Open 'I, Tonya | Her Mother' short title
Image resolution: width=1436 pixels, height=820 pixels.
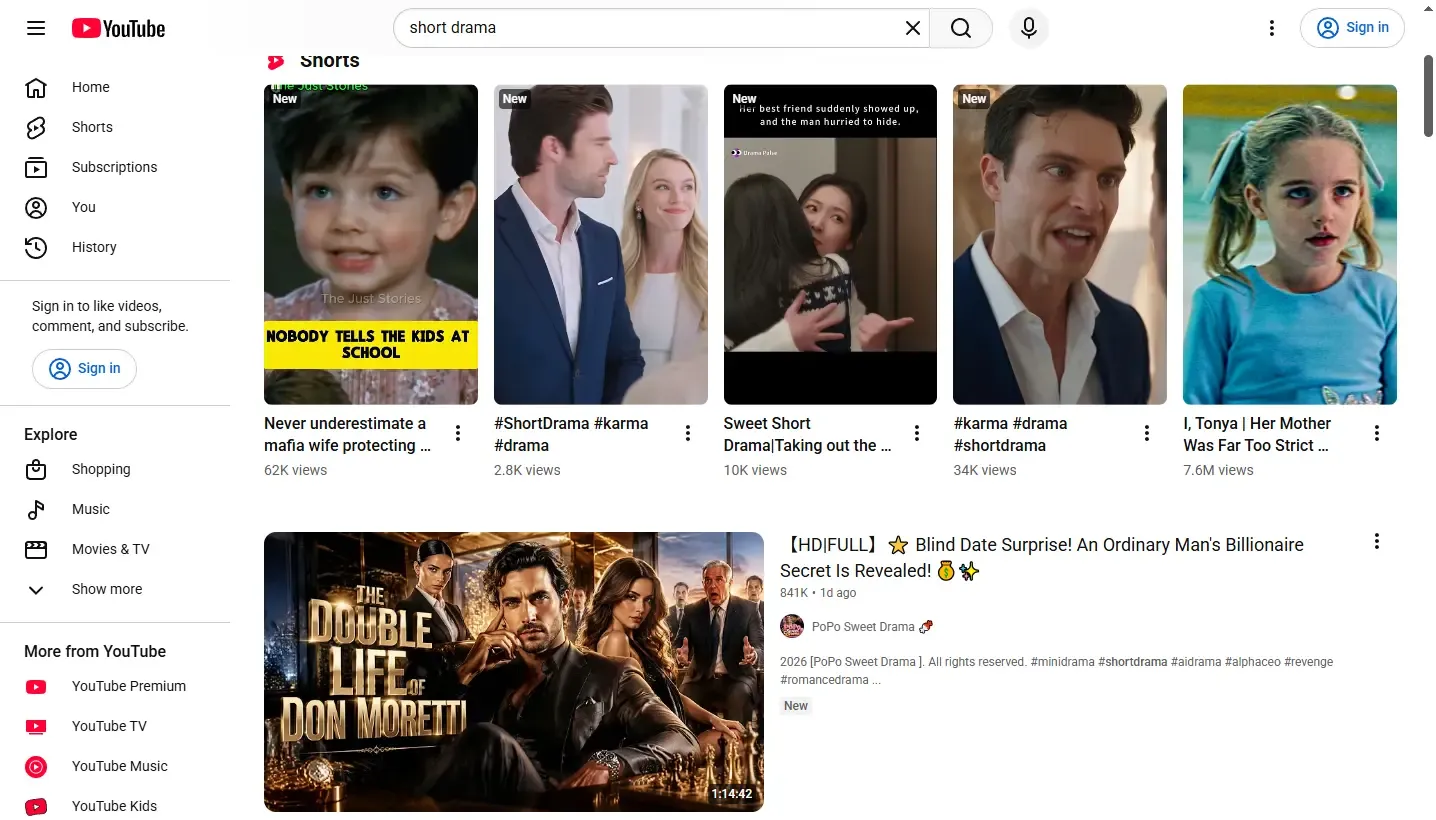1257,434
